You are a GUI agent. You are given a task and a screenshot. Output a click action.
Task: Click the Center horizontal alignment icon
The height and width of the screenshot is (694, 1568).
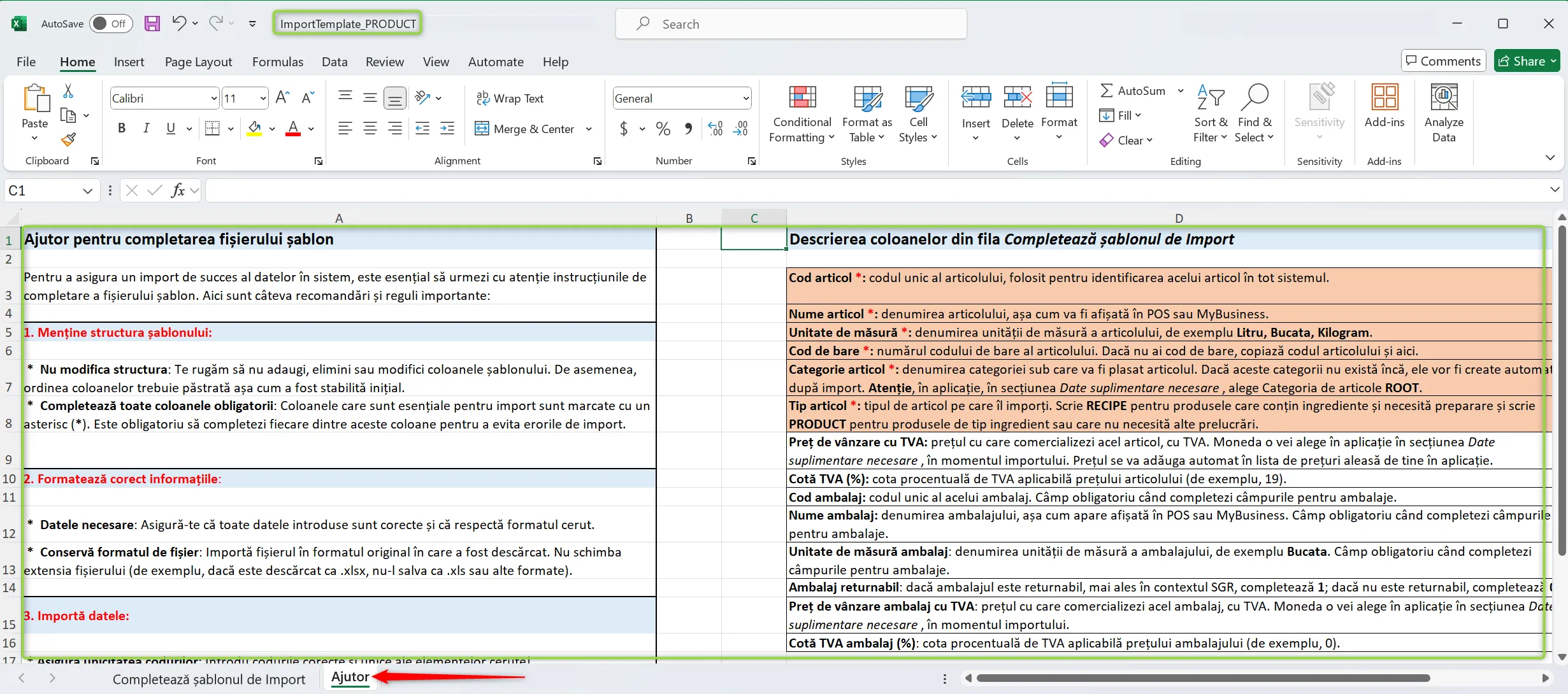[x=370, y=128]
